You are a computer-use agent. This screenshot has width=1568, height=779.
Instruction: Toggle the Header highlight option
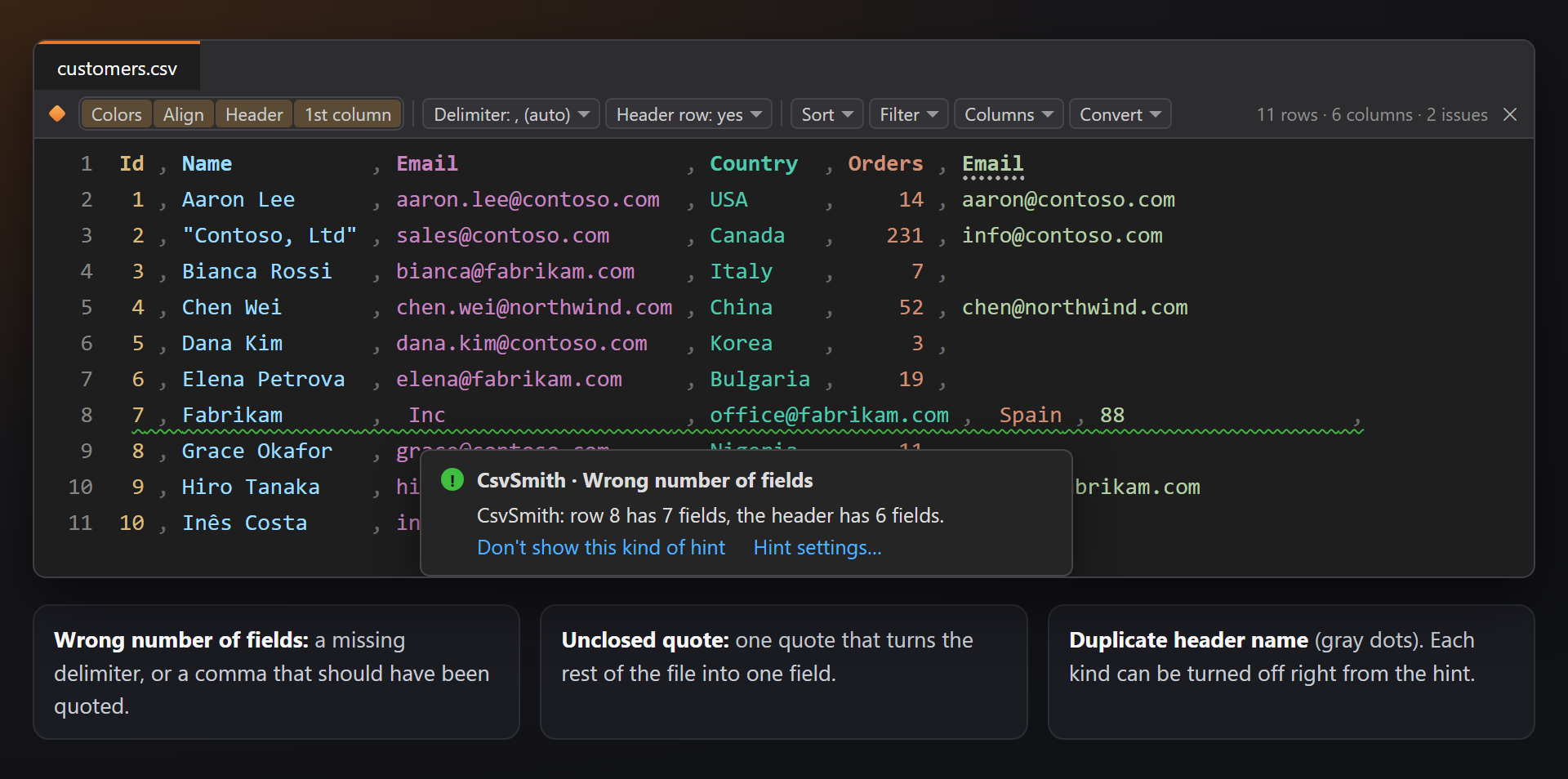pyautogui.click(x=254, y=114)
